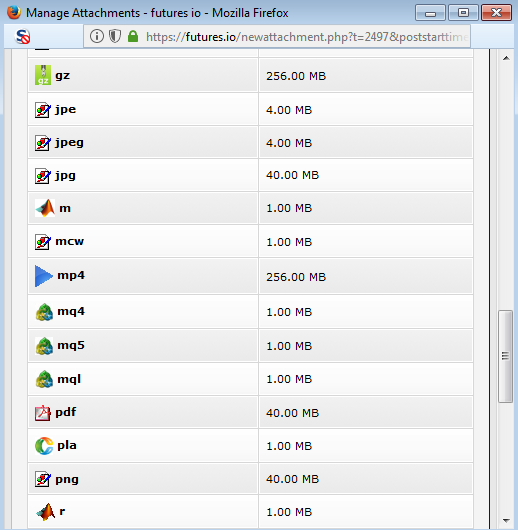The width and height of the screenshot is (518, 530).
Task: Click the 1.00 MB size for mq4
Action: pos(289,312)
